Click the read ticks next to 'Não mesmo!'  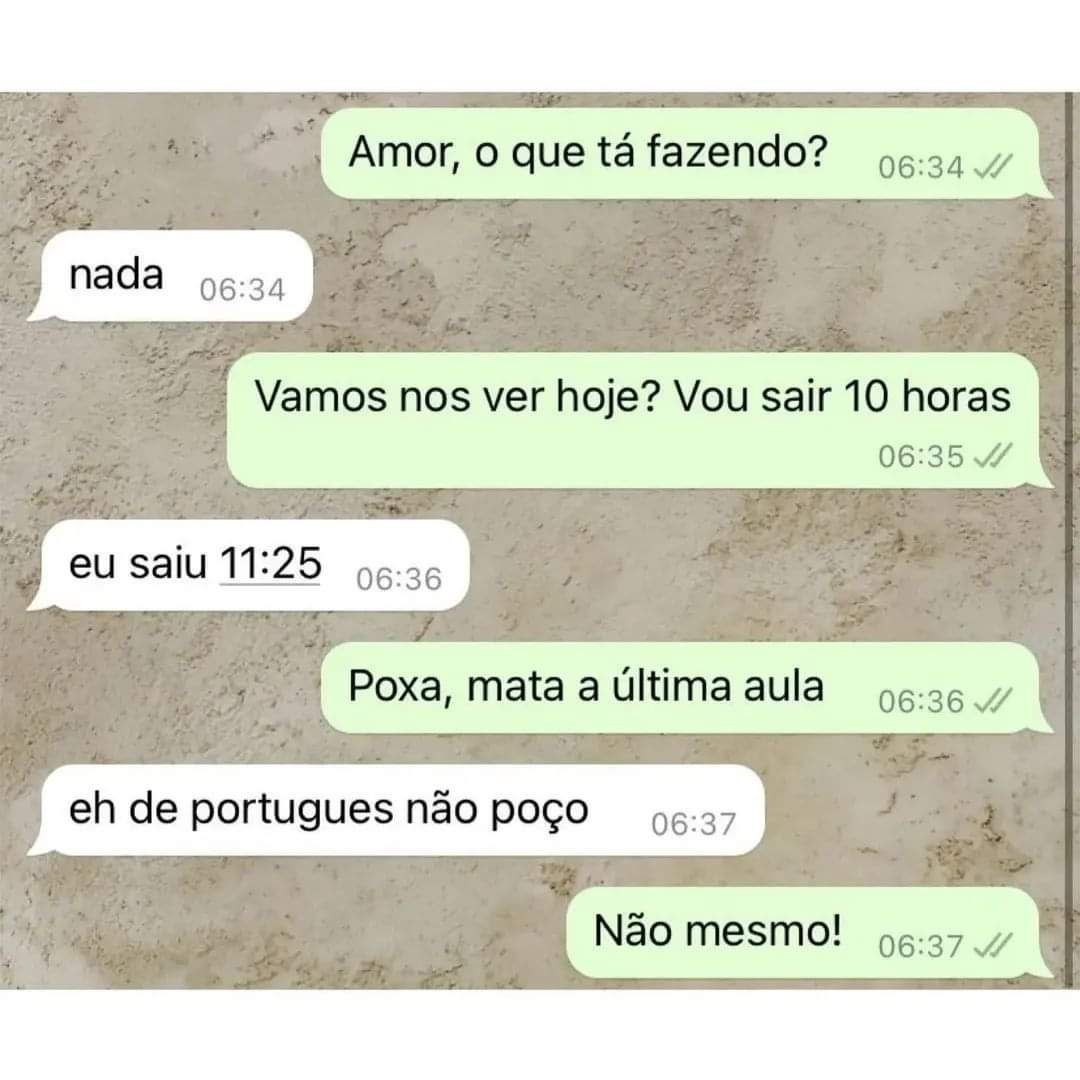click(x=993, y=945)
